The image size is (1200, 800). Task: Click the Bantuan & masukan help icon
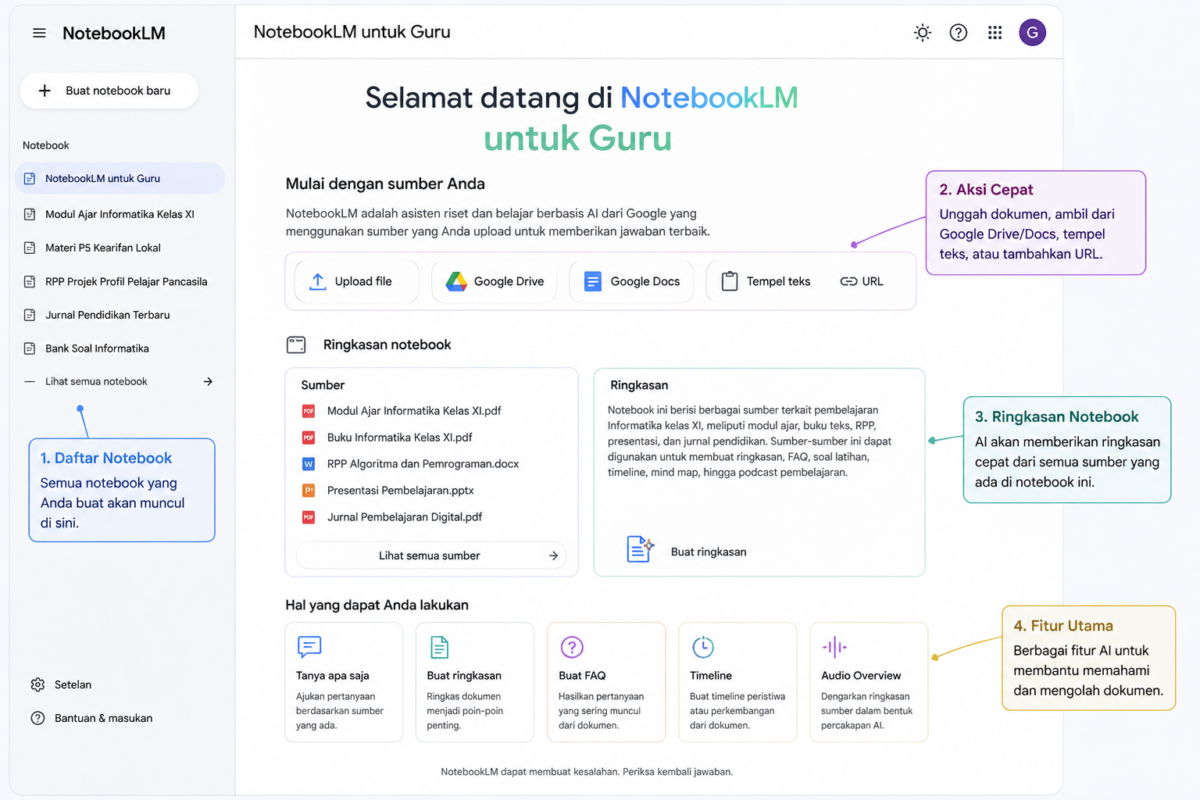pos(38,718)
